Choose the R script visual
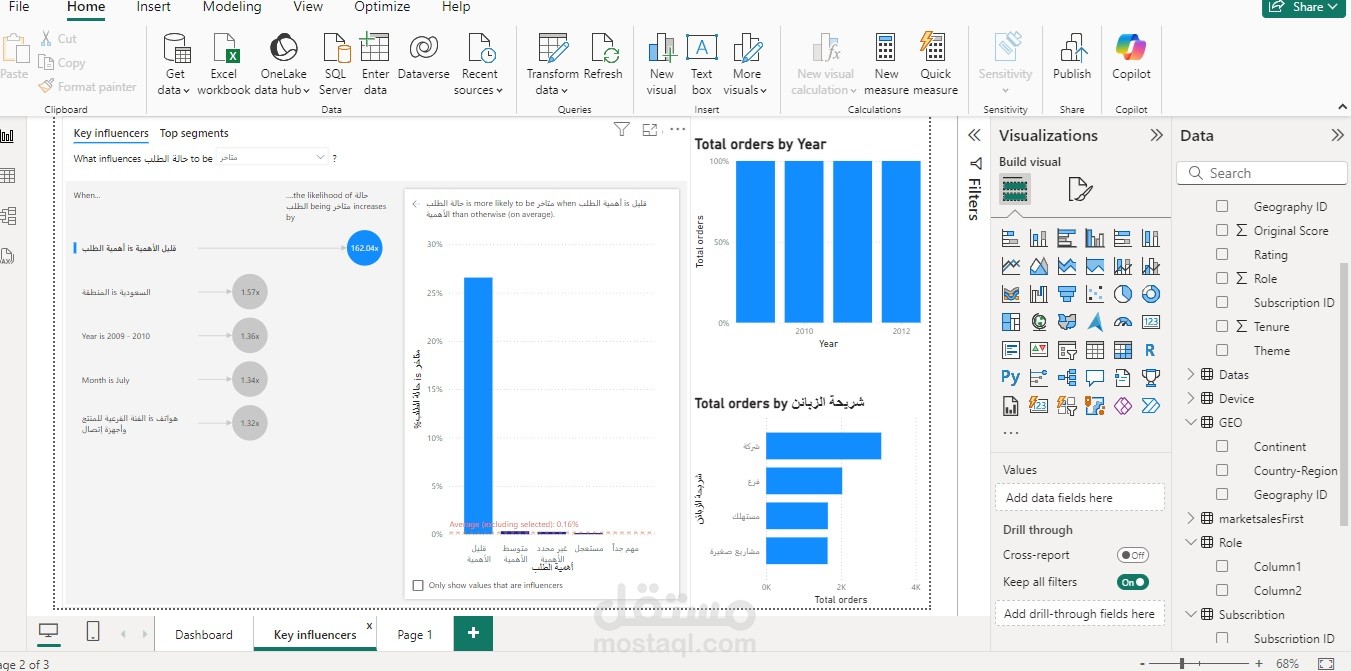This screenshot has width=1351, height=671. point(1150,350)
